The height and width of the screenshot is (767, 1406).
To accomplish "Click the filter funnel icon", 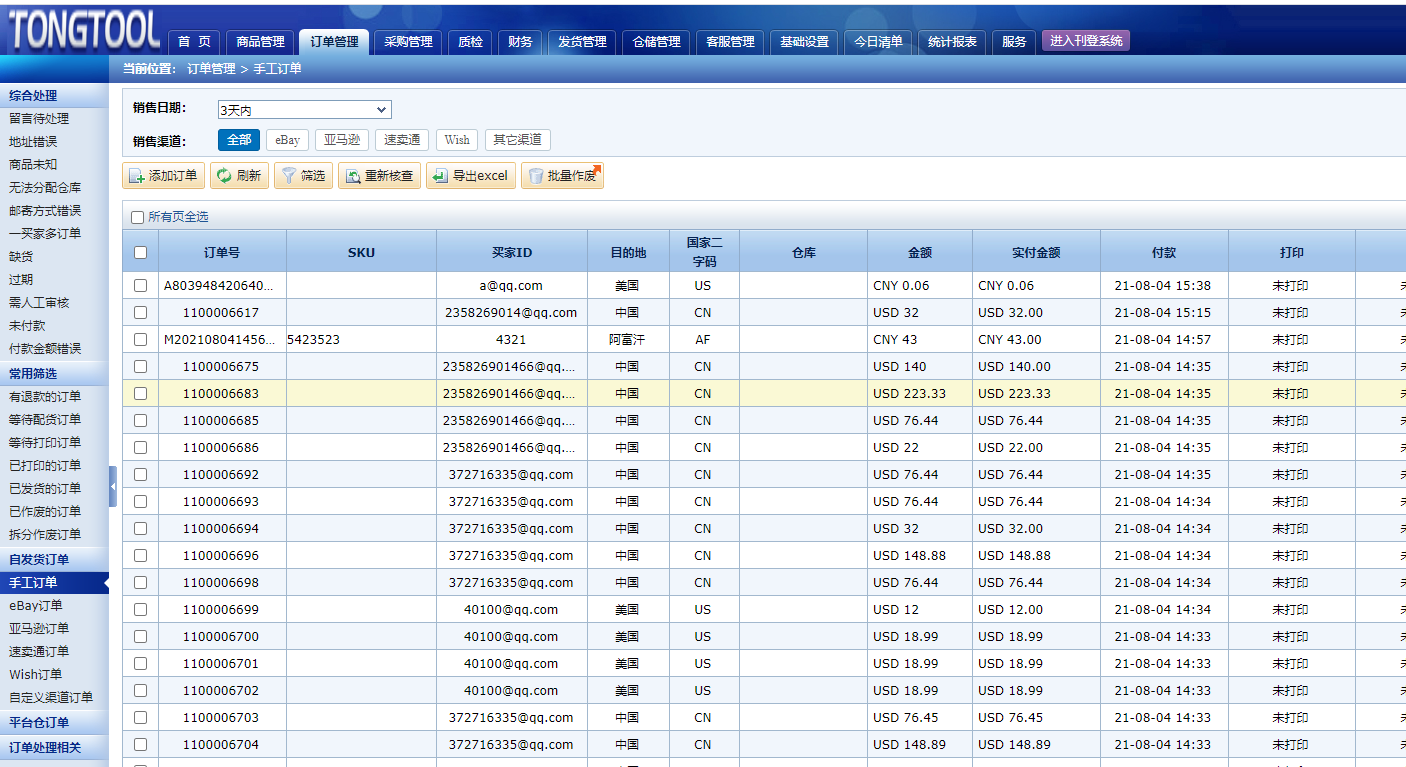I will [288, 176].
